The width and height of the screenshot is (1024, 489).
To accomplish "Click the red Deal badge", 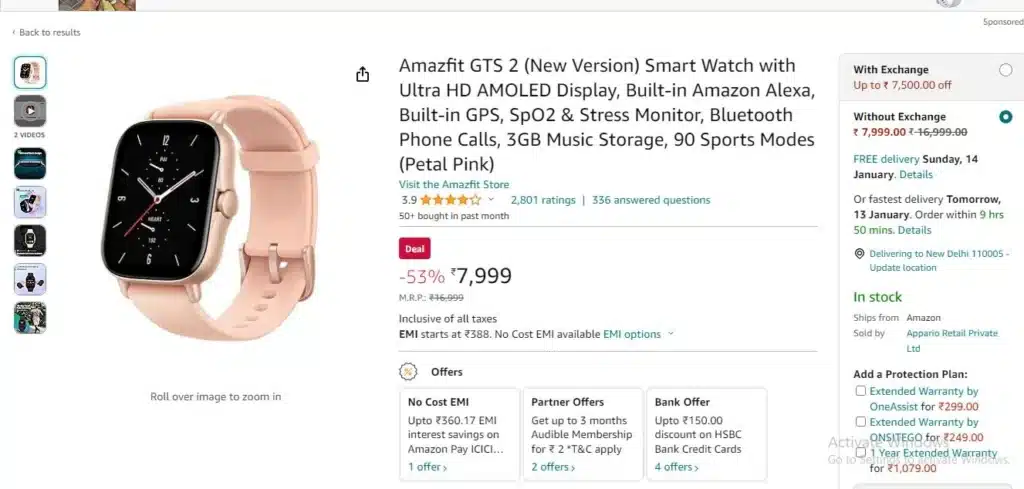I will click(x=415, y=249).
